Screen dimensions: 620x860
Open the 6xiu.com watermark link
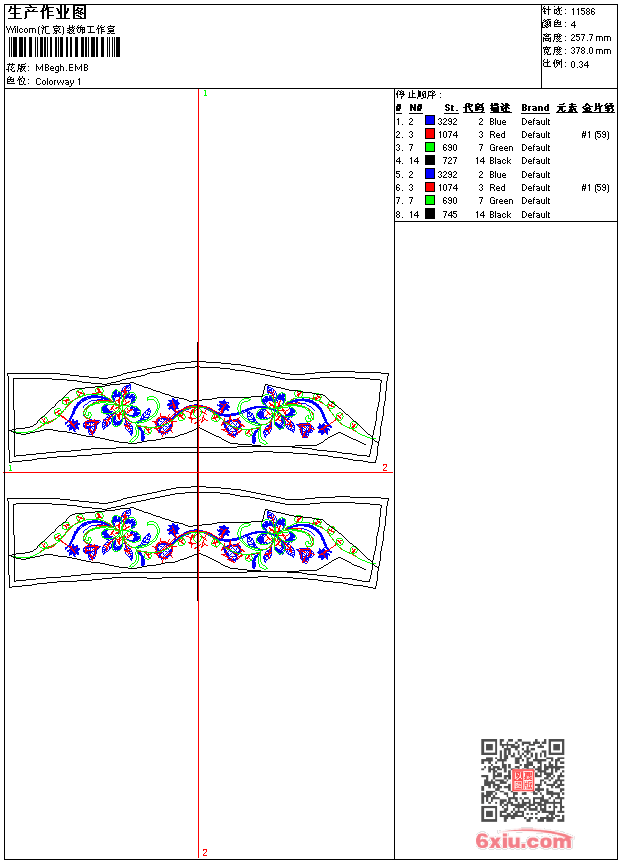pos(523,840)
